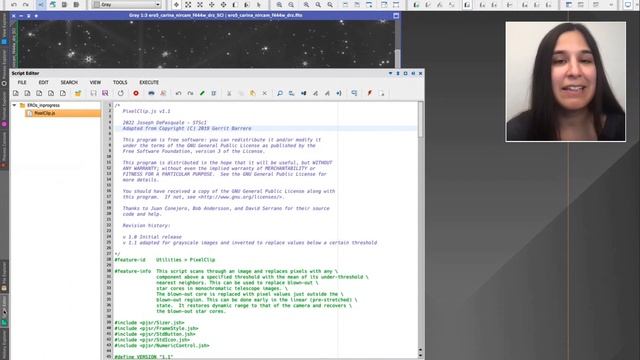This screenshot has height=360, width=640.
Task: Close the carina image window
Action: (14, 16)
